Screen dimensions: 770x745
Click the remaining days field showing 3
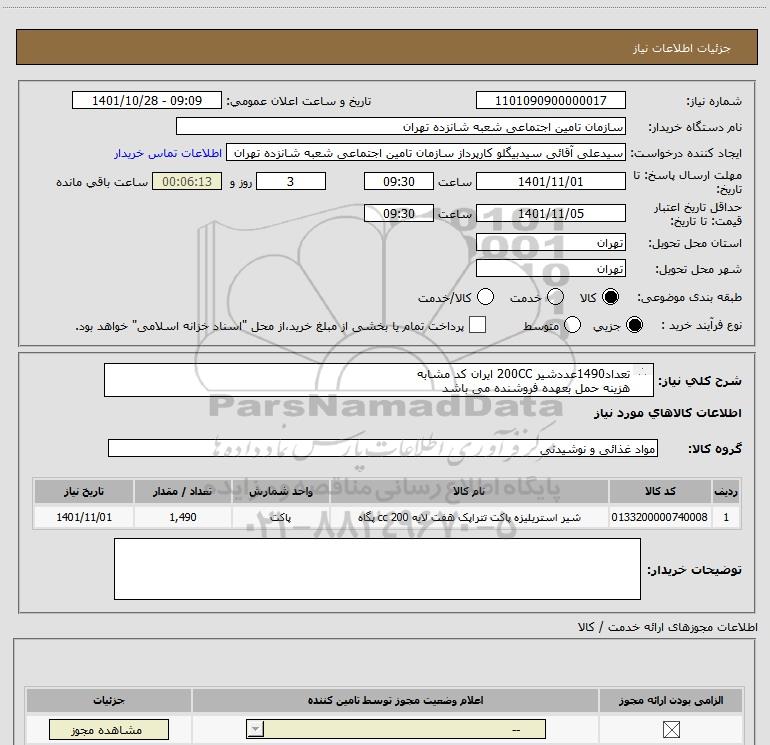(x=291, y=181)
